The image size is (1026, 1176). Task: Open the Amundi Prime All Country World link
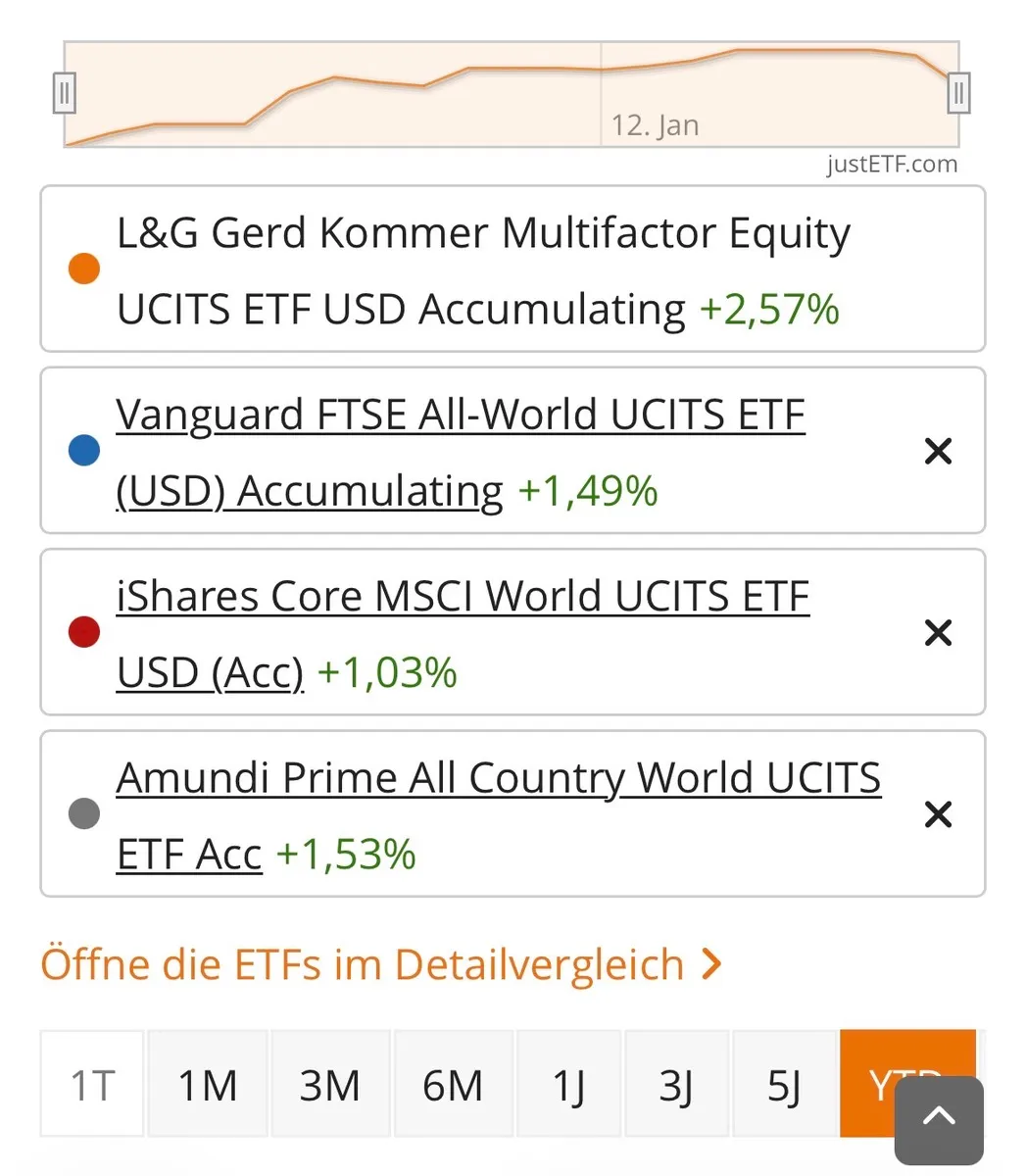pos(498,778)
